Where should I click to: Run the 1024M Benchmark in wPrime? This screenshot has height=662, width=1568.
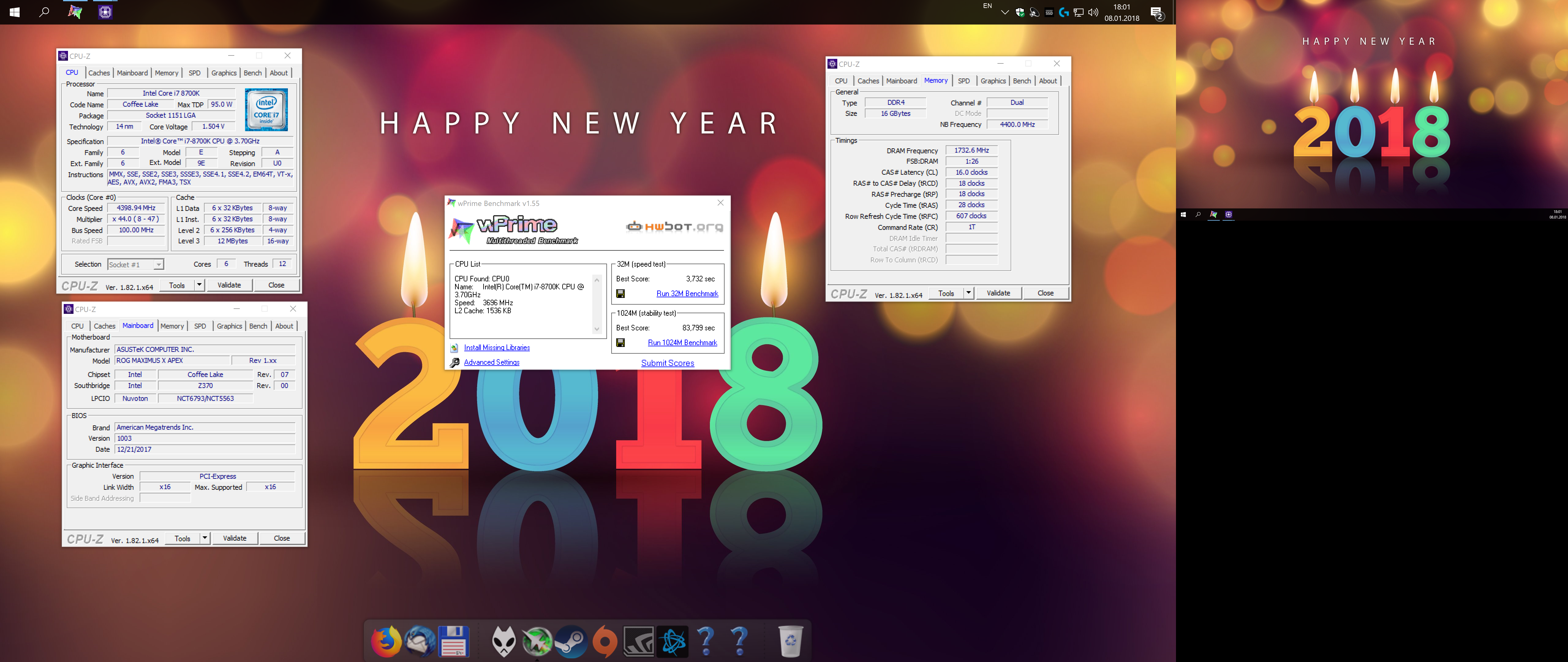(x=682, y=343)
